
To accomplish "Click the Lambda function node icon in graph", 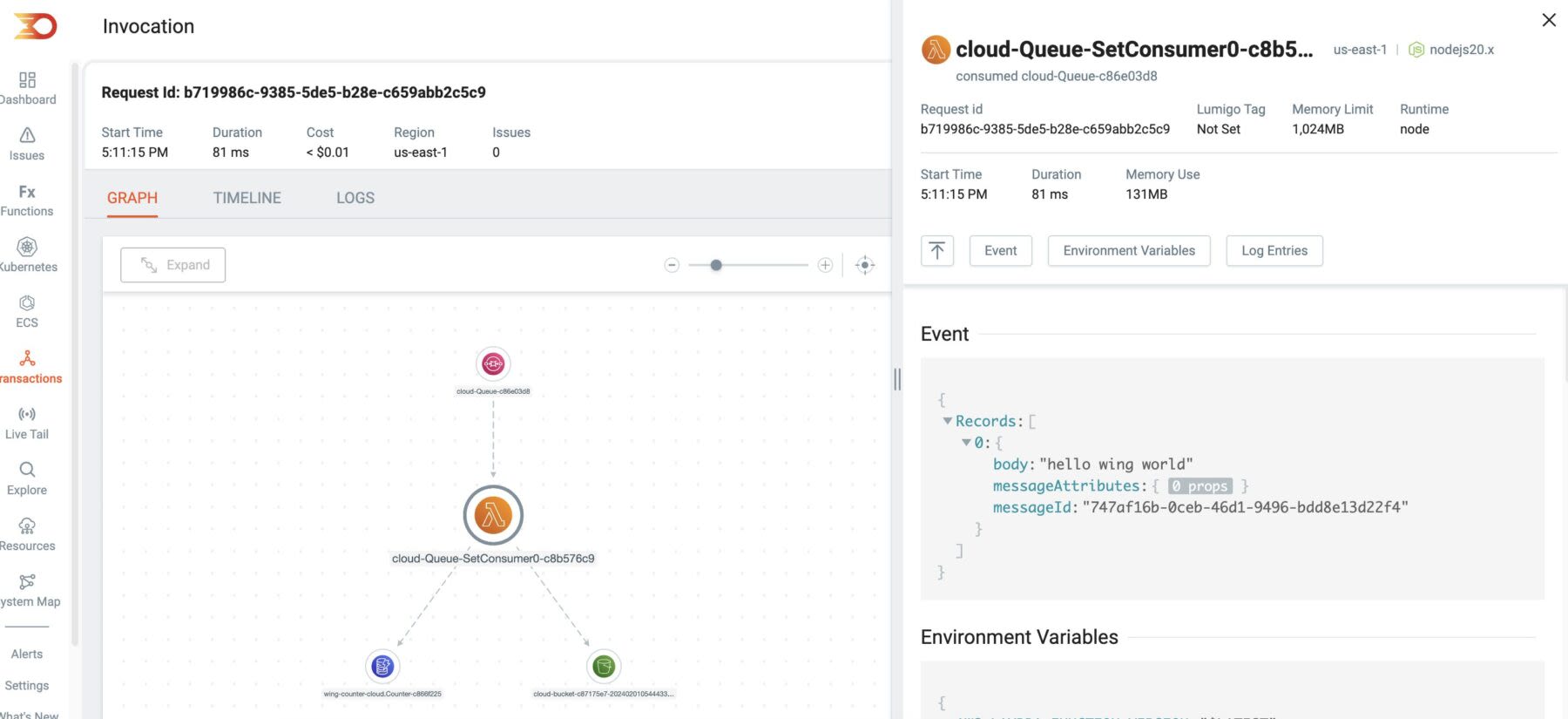I will 493,515.
